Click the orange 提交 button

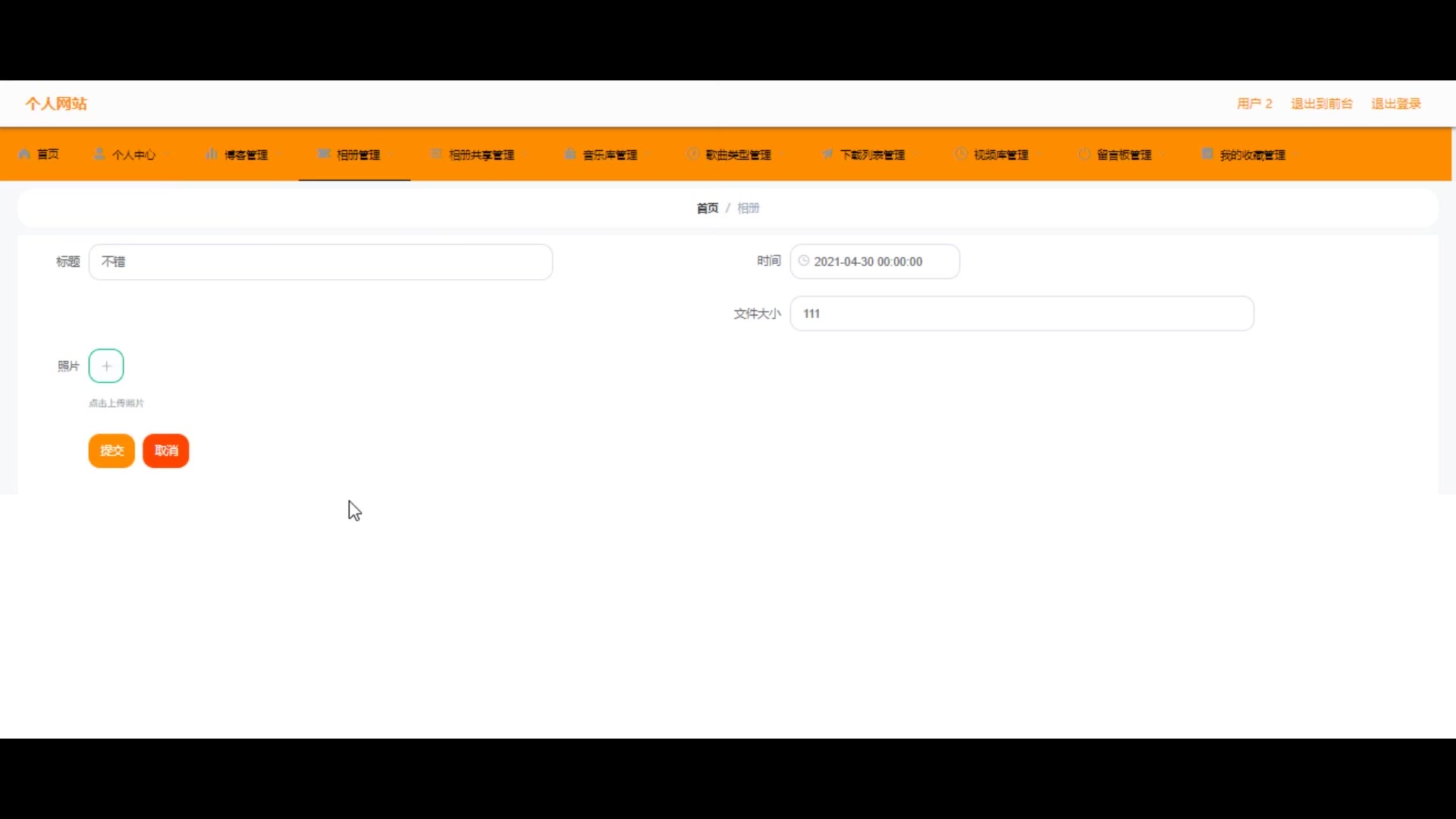point(111,450)
